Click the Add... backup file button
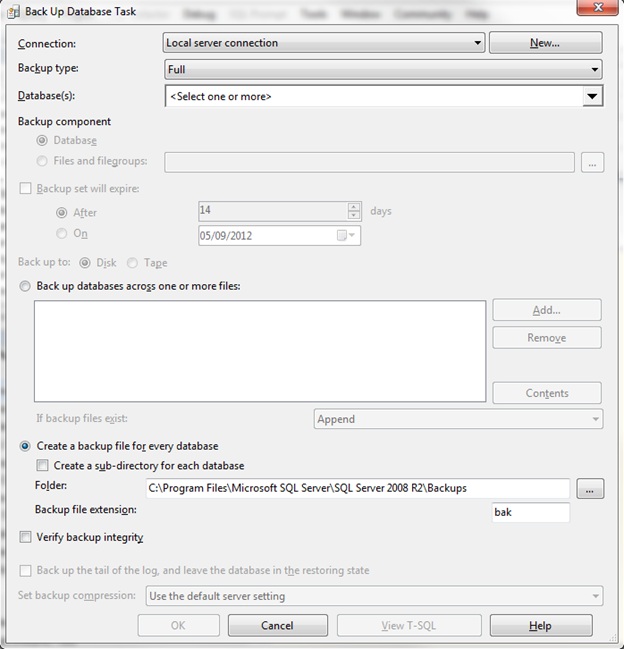 [x=546, y=310]
